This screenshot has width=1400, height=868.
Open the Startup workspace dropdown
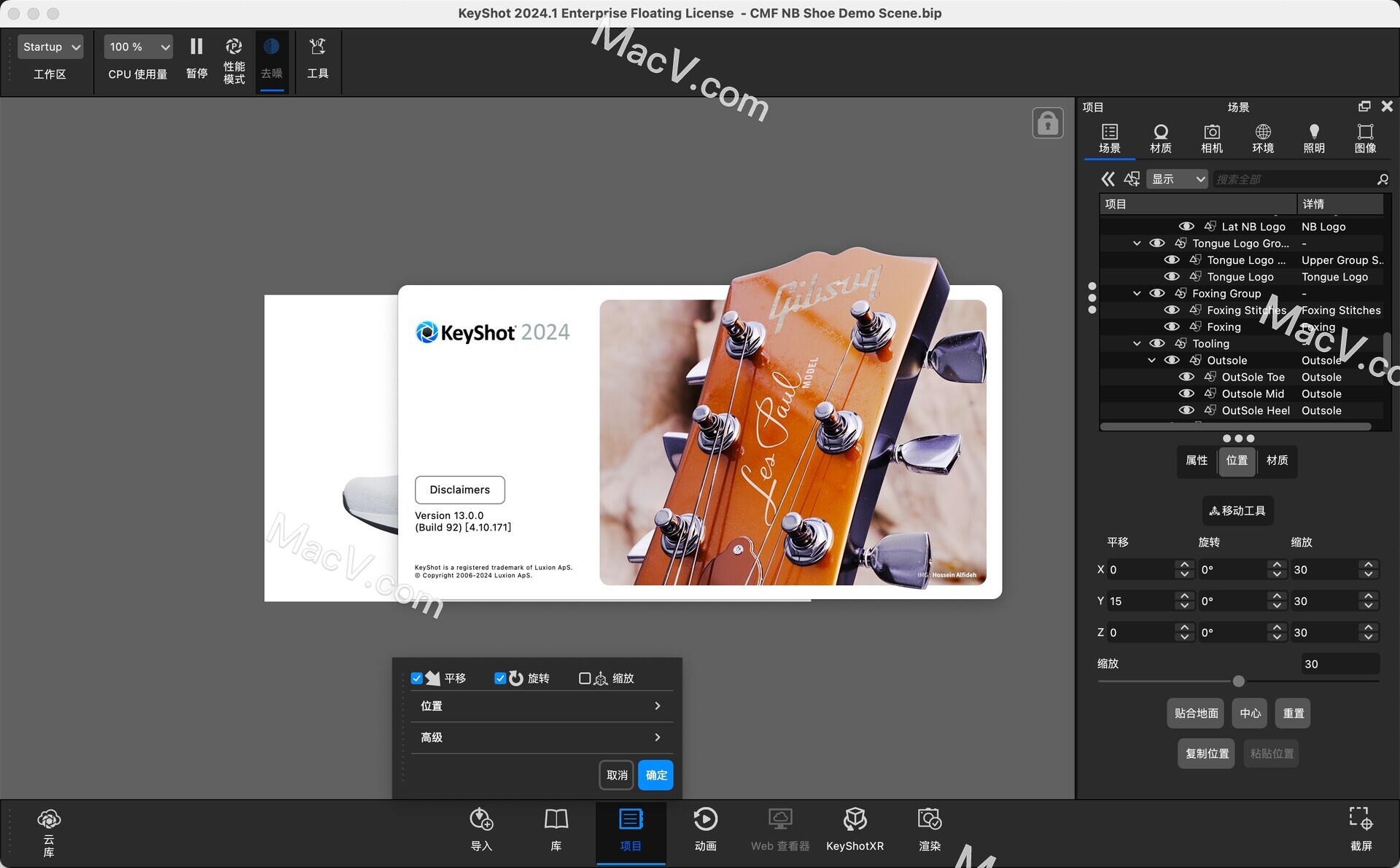click(x=49, y=46)
